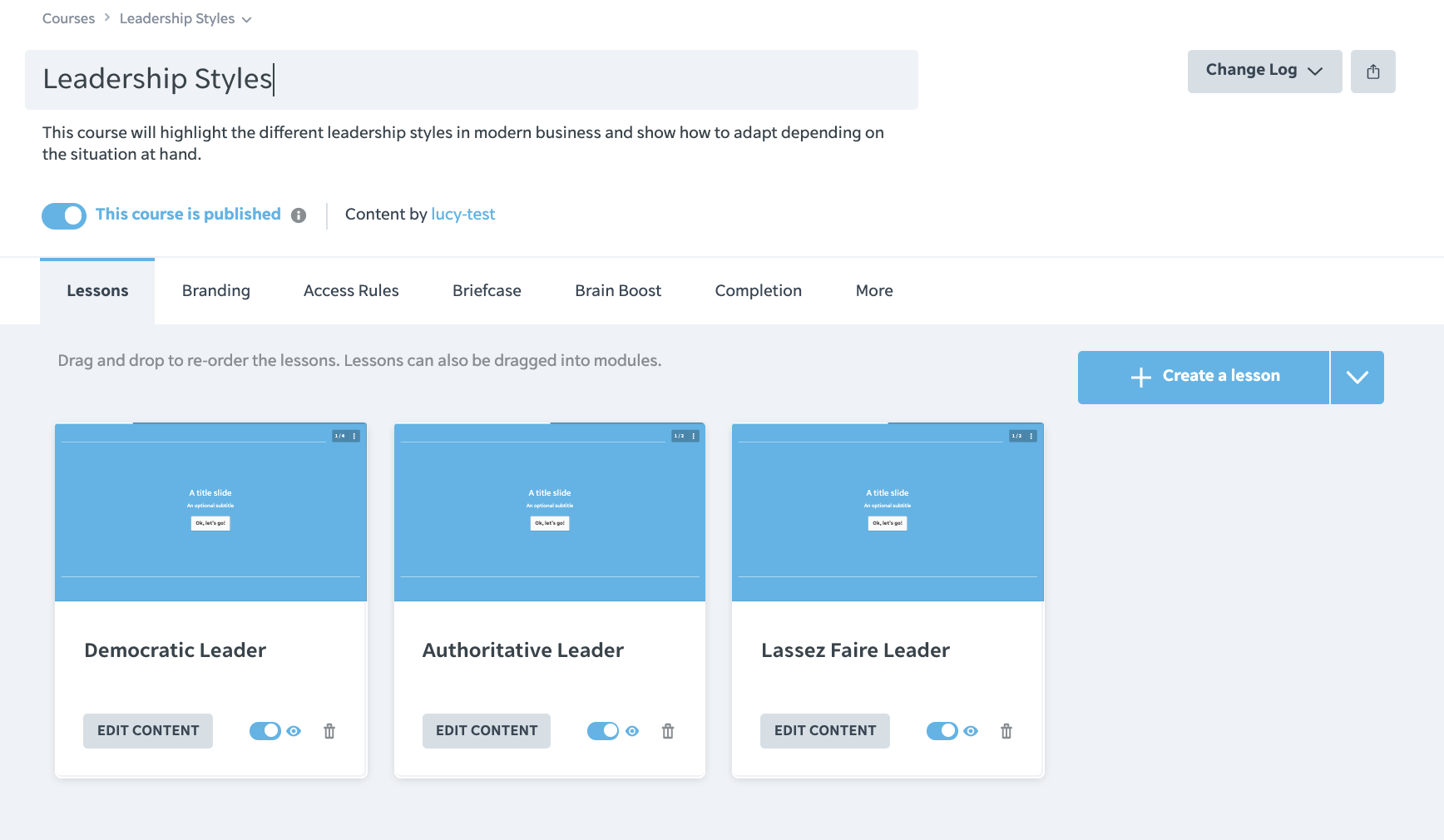The height and width of the screenshot is (840, 1444).
Task: Open the Change Log dropdown
Action: tap(1264, 72)
